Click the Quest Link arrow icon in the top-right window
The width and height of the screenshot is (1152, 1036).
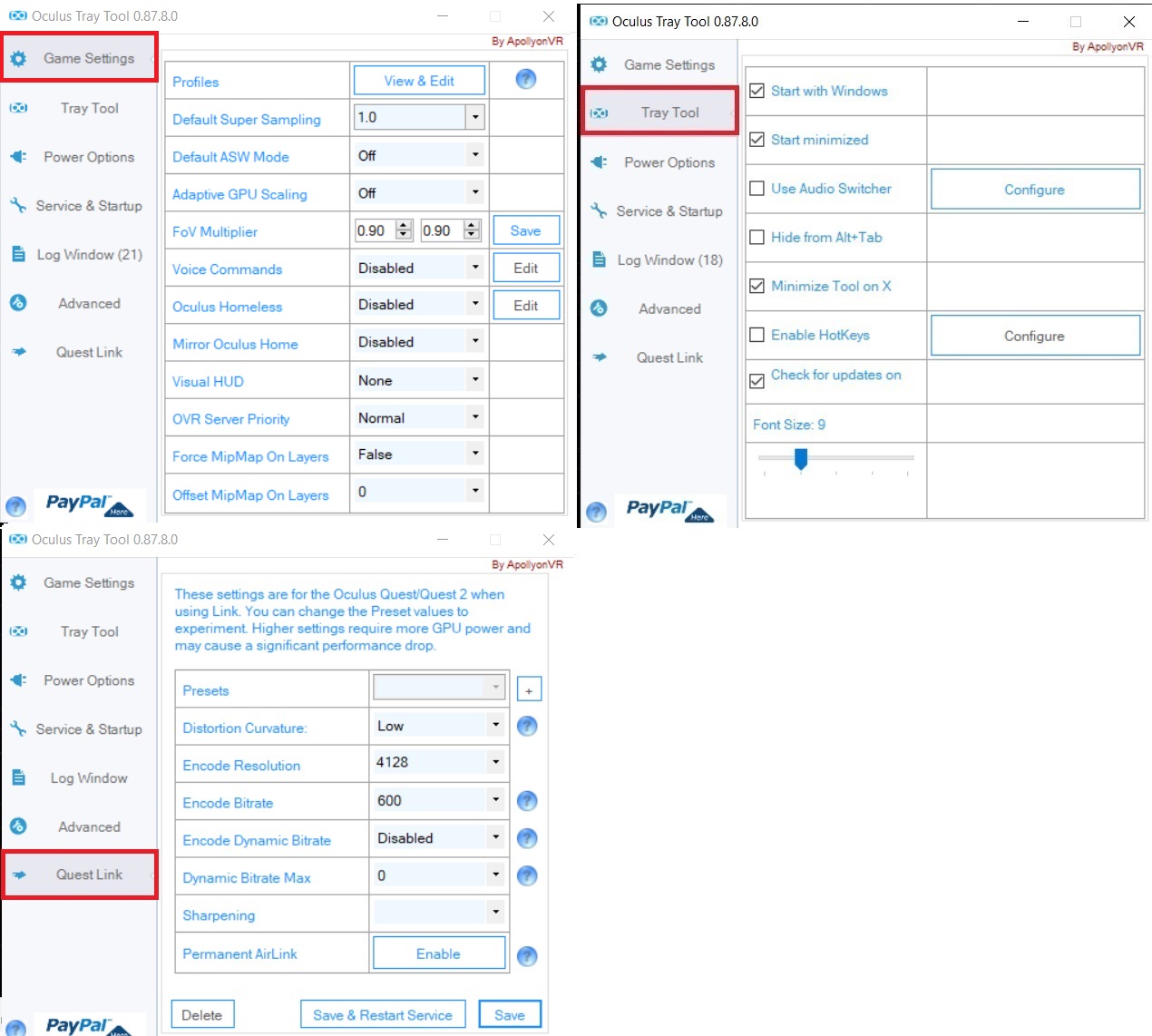pos(600,357)
